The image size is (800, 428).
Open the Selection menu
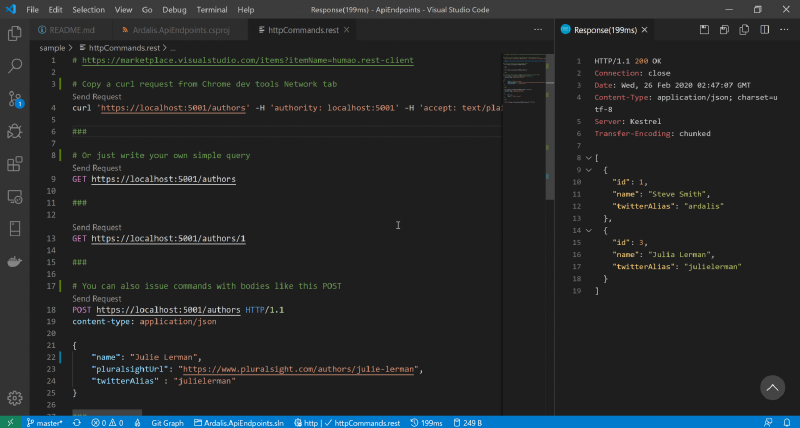[88, 10]
